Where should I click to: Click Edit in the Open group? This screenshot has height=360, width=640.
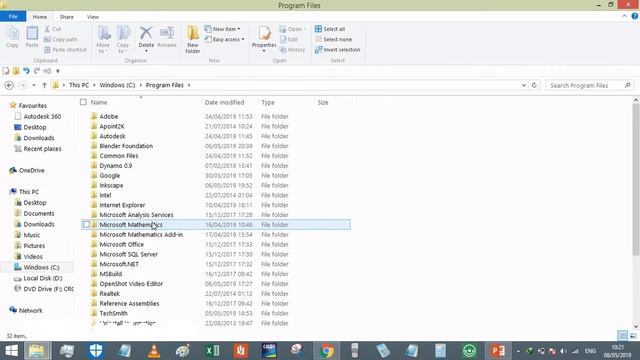point(289,39)
